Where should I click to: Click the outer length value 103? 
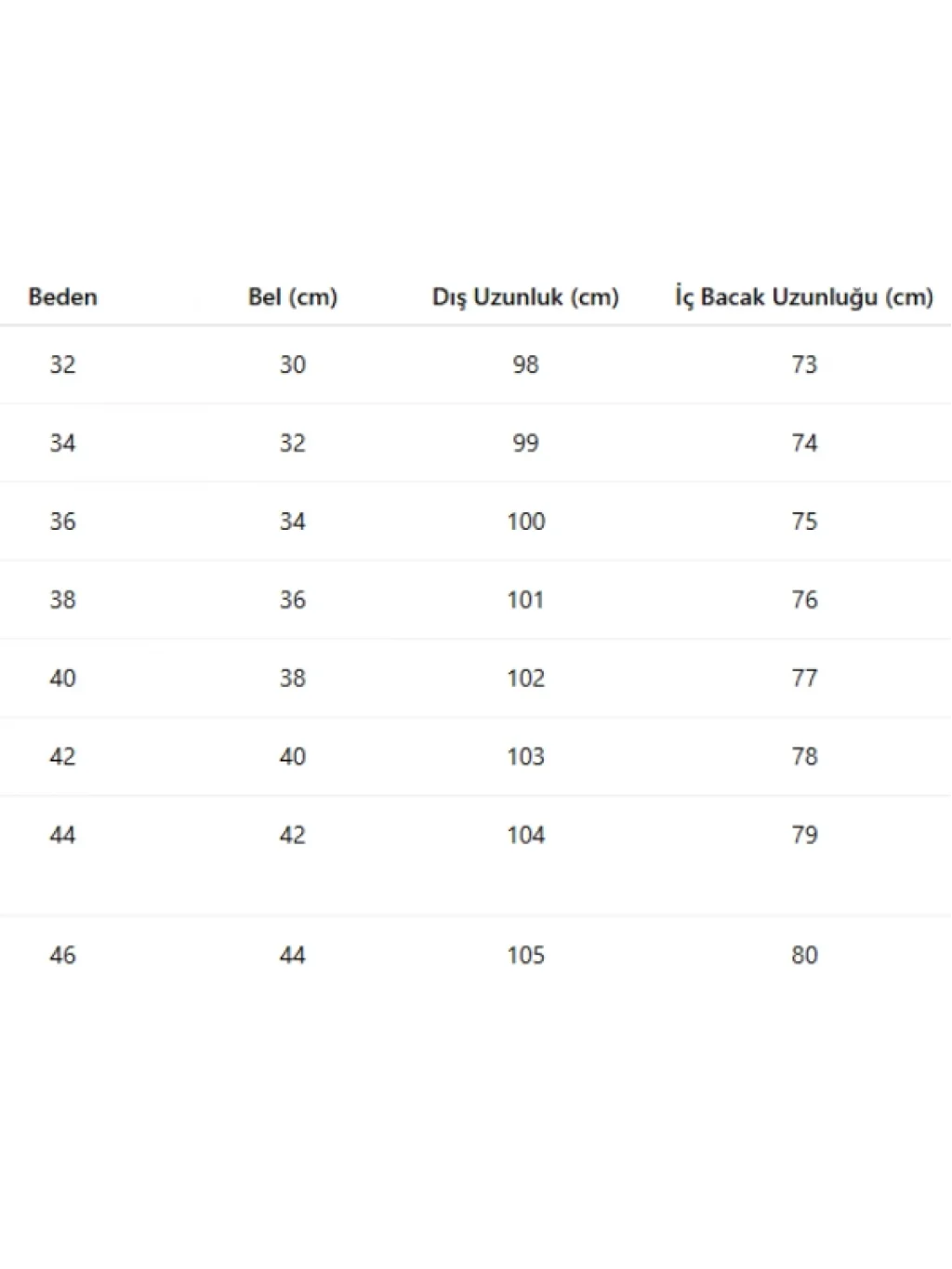(x=525, y=757)
